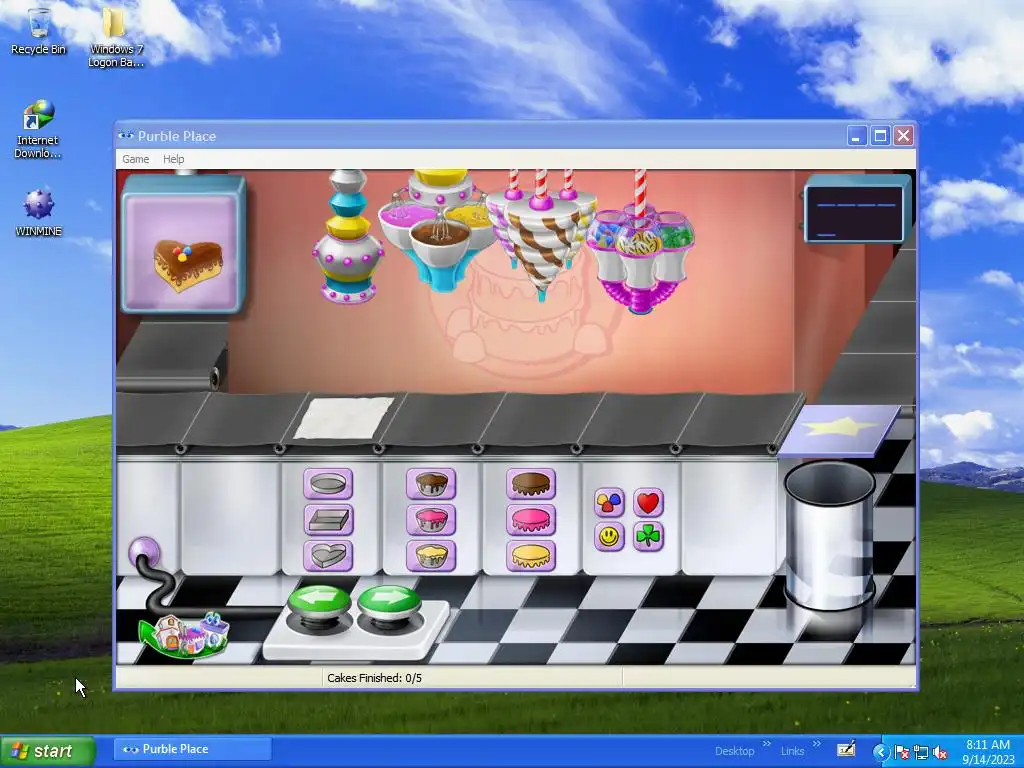This screenshot has height=768, width=1024.
Task: Add the smiley face decoration
Action: click(x=609, y=537)
